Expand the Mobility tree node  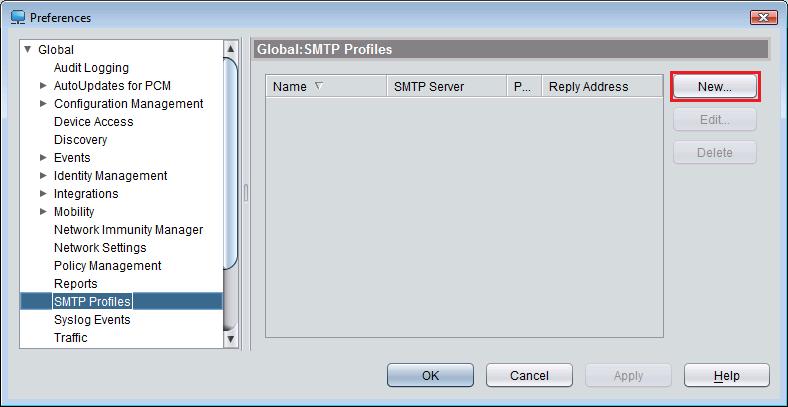[43, 212]
